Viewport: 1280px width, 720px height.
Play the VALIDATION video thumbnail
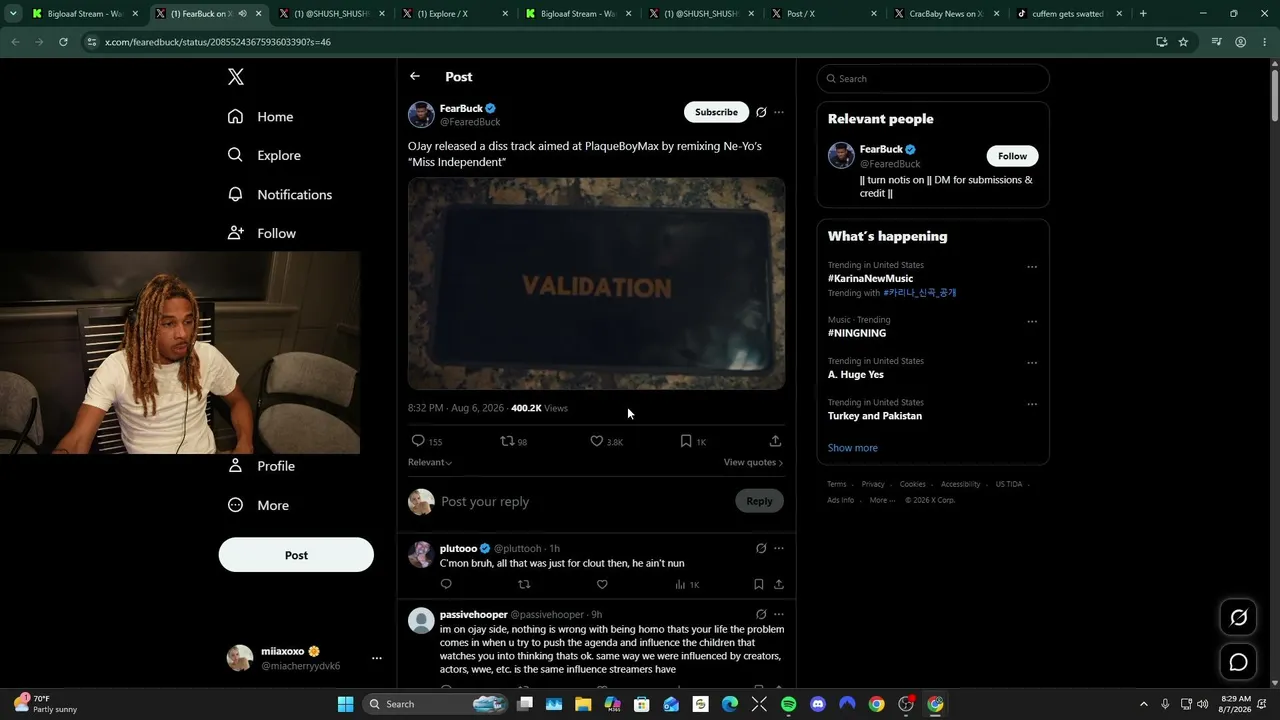tap(596, 284)
